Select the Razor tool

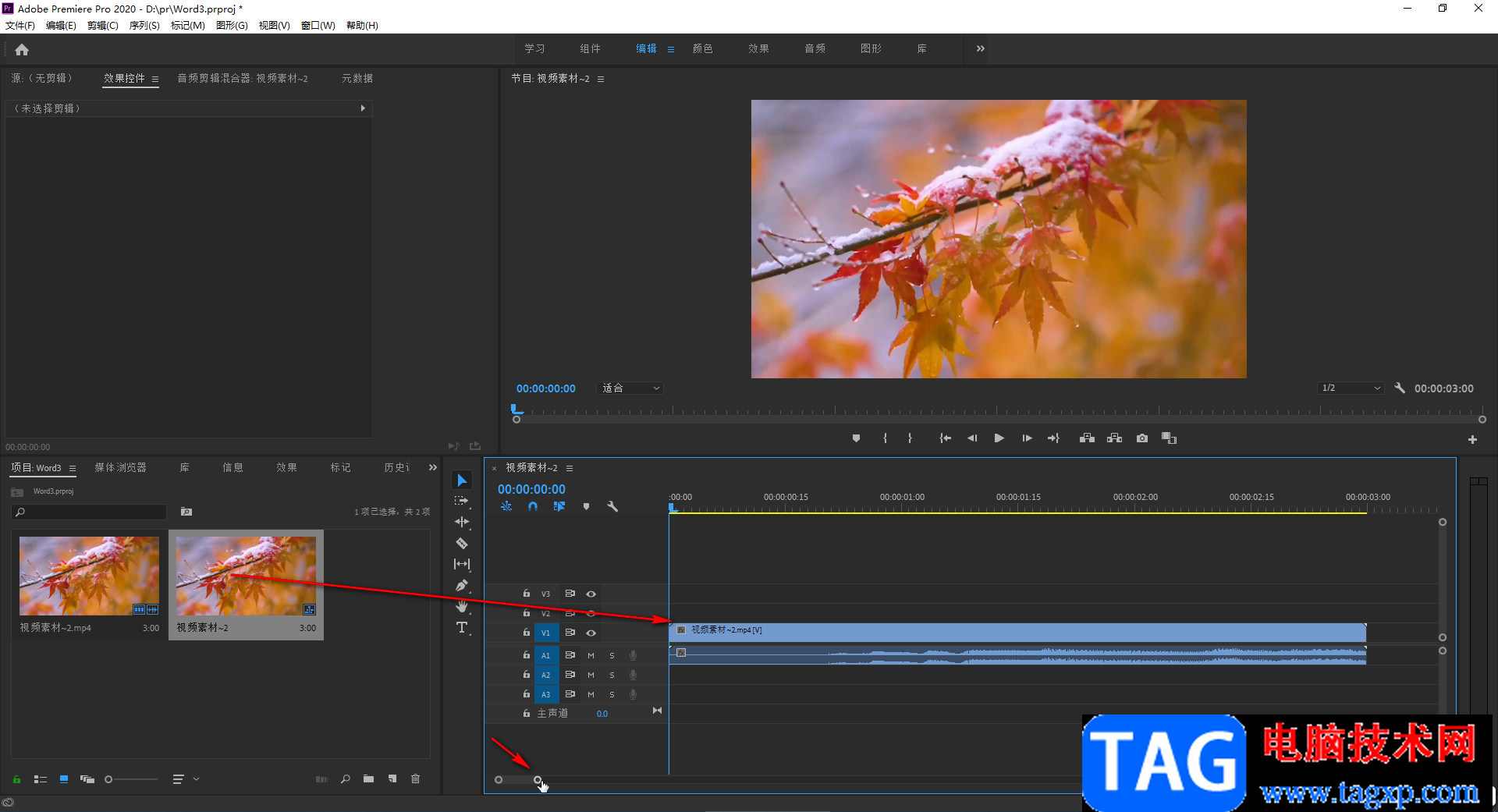[462, 543]
